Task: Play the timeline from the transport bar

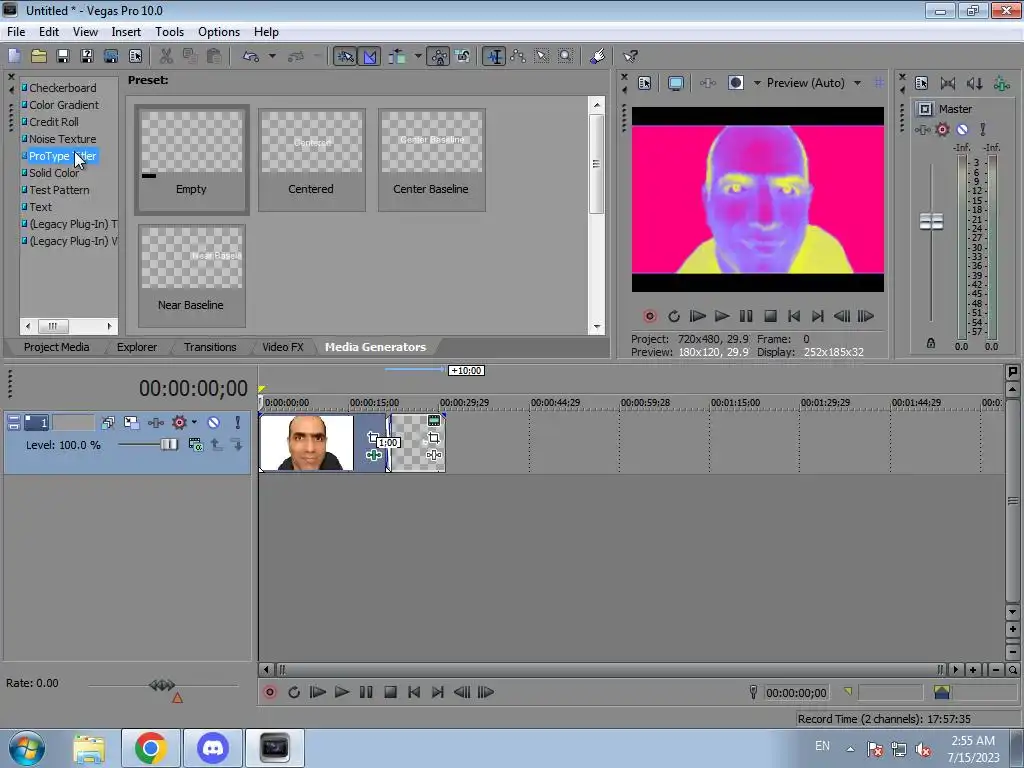Action: (x=342, y=692)
